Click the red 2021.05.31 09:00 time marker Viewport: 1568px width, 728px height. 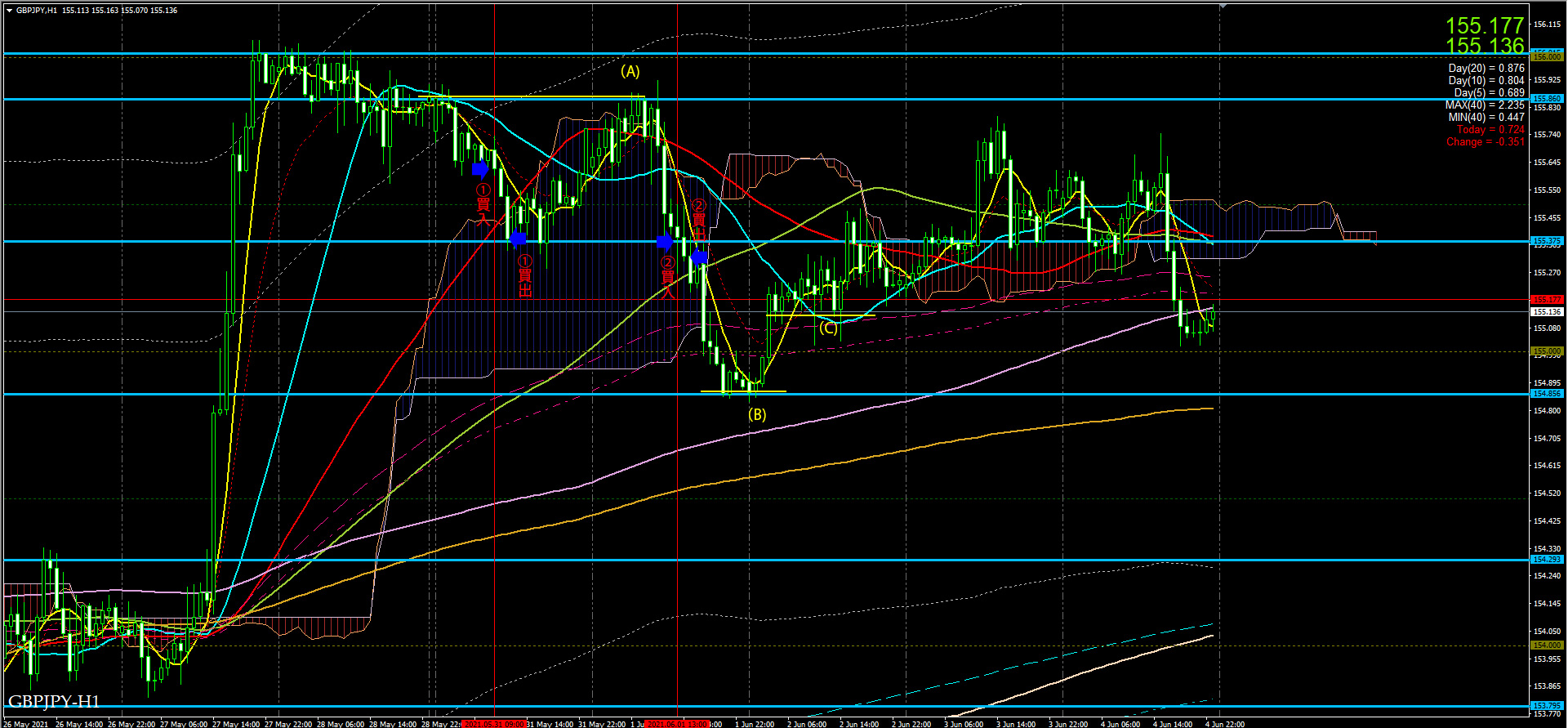492,724
